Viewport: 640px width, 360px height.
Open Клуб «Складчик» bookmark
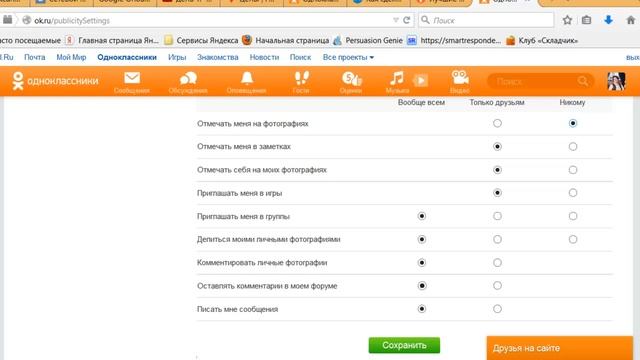542,40
